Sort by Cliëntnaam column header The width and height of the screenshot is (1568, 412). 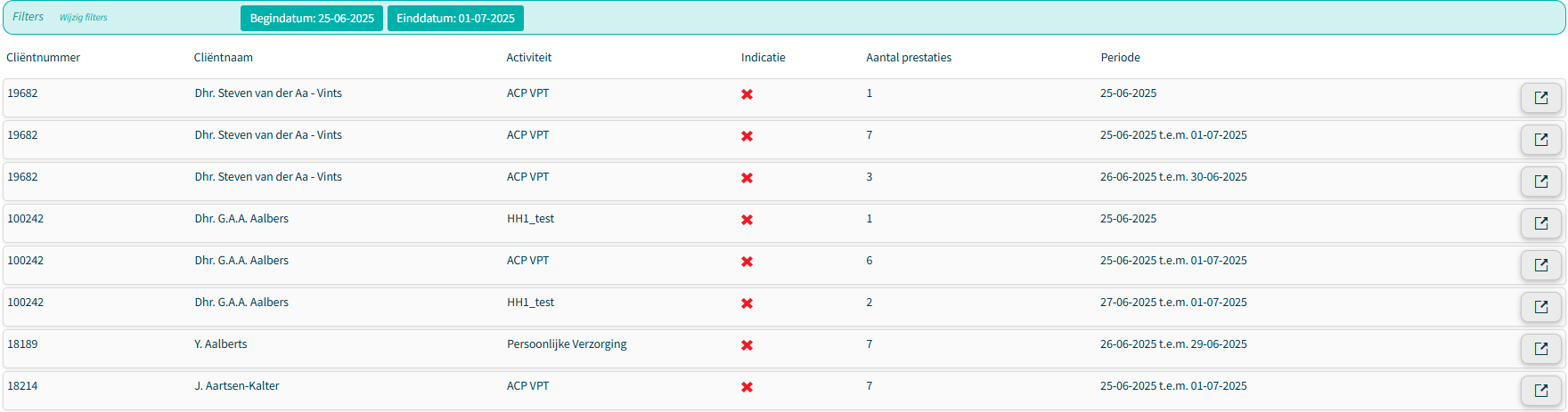(224, 58)
